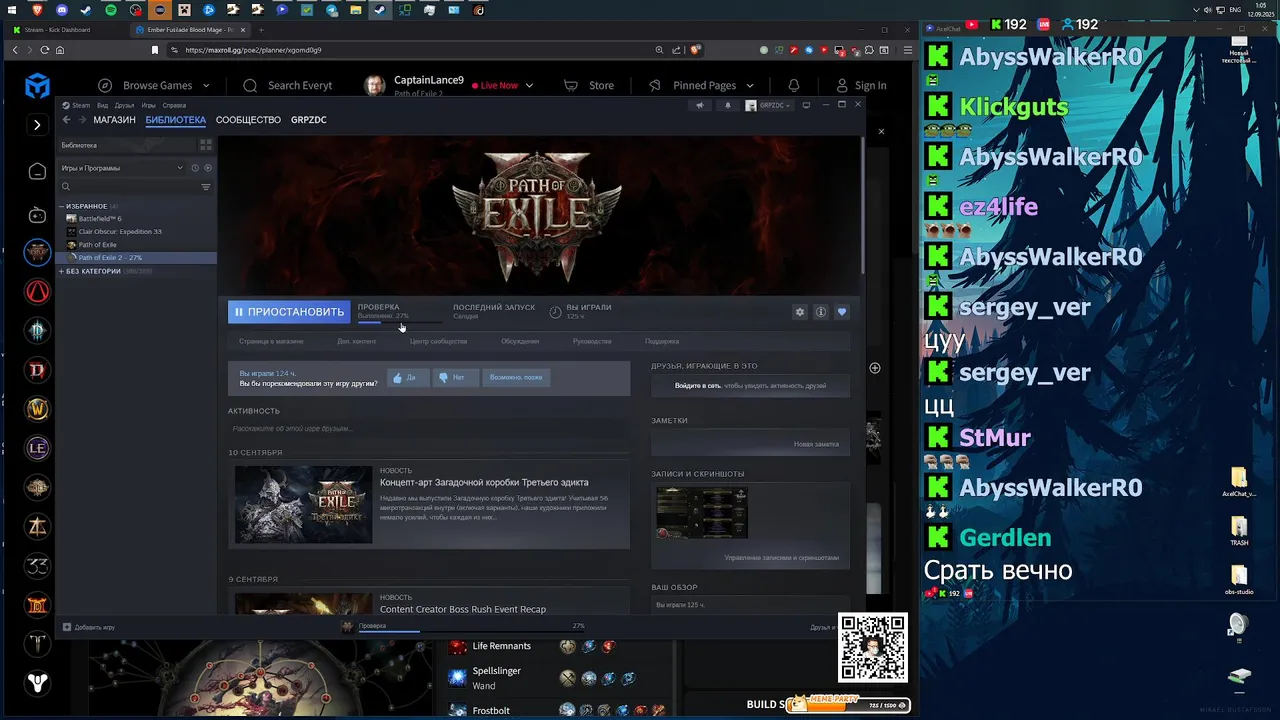
Task: Open Destiny icon at sidebar bottom
Action: pyautogui.click(x=37, y=683)
